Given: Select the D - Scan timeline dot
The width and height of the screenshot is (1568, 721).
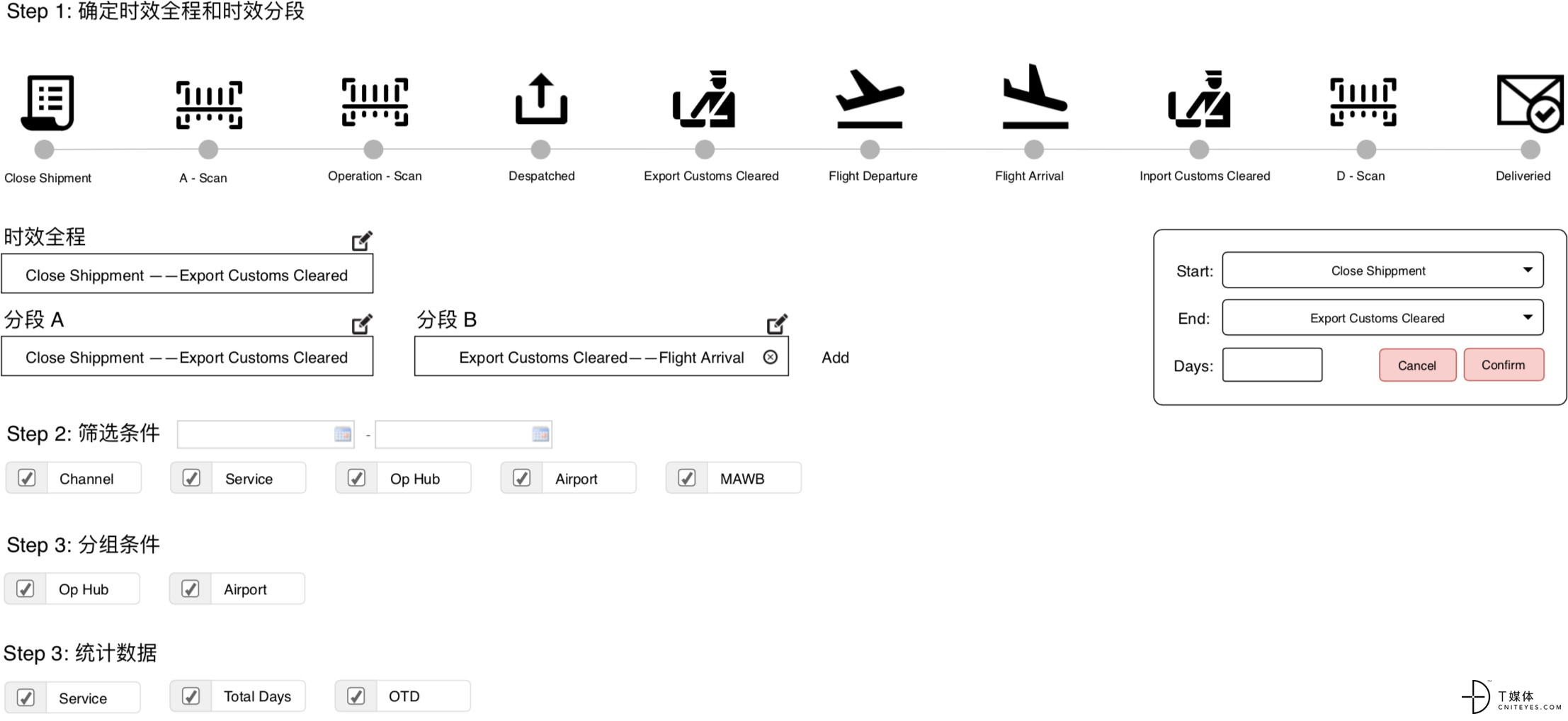Looking at the screenshot, I should coord(1366,149).
